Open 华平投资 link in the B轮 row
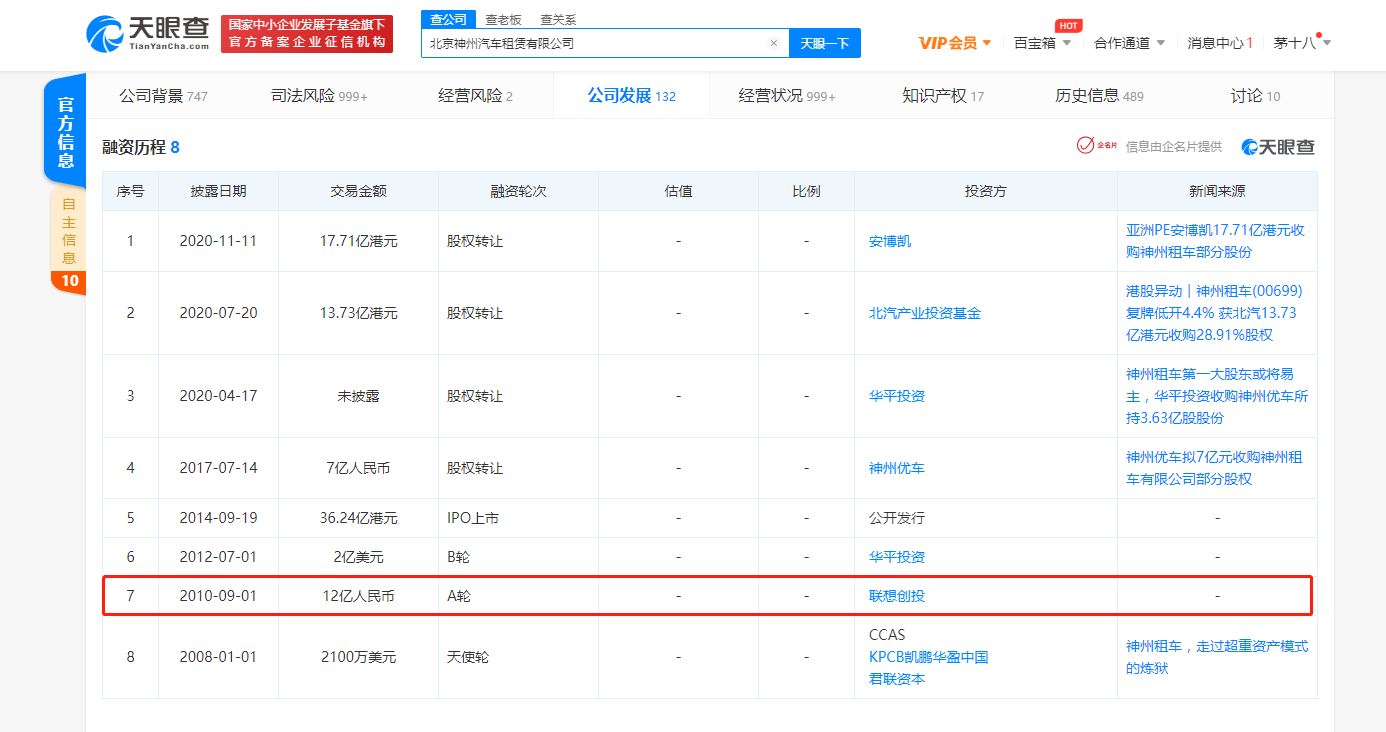Image resolution: width=1386 pixels, height=732 pixels. 897,557
